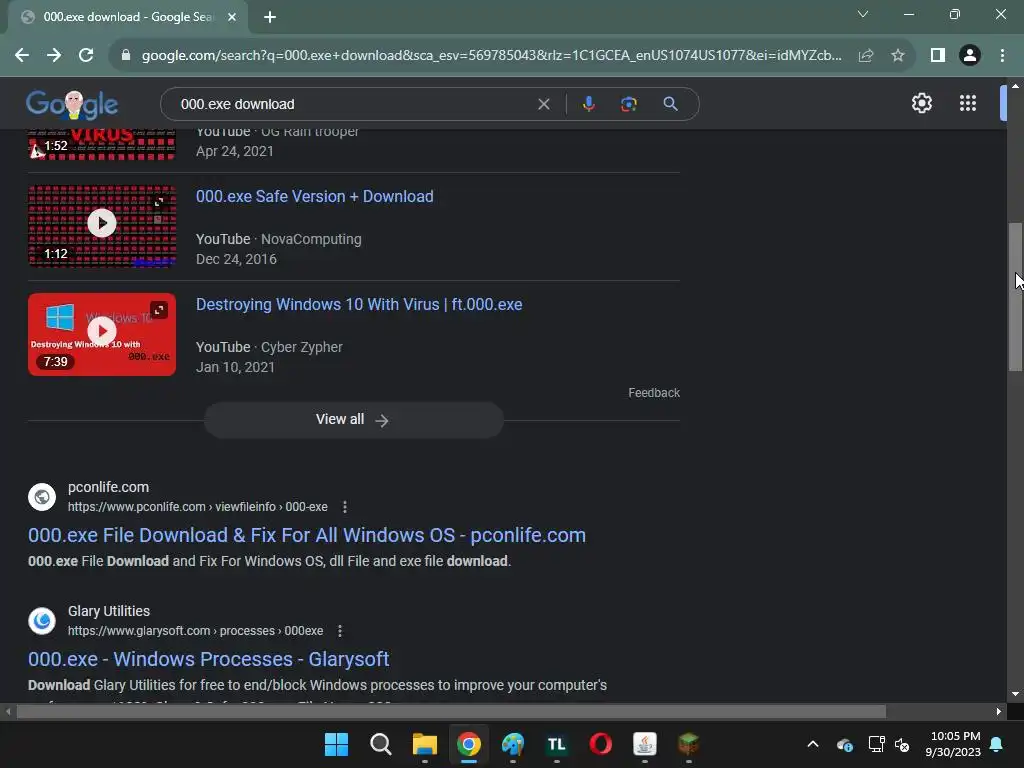Select the 000.exe download Google Search tab

127,17
